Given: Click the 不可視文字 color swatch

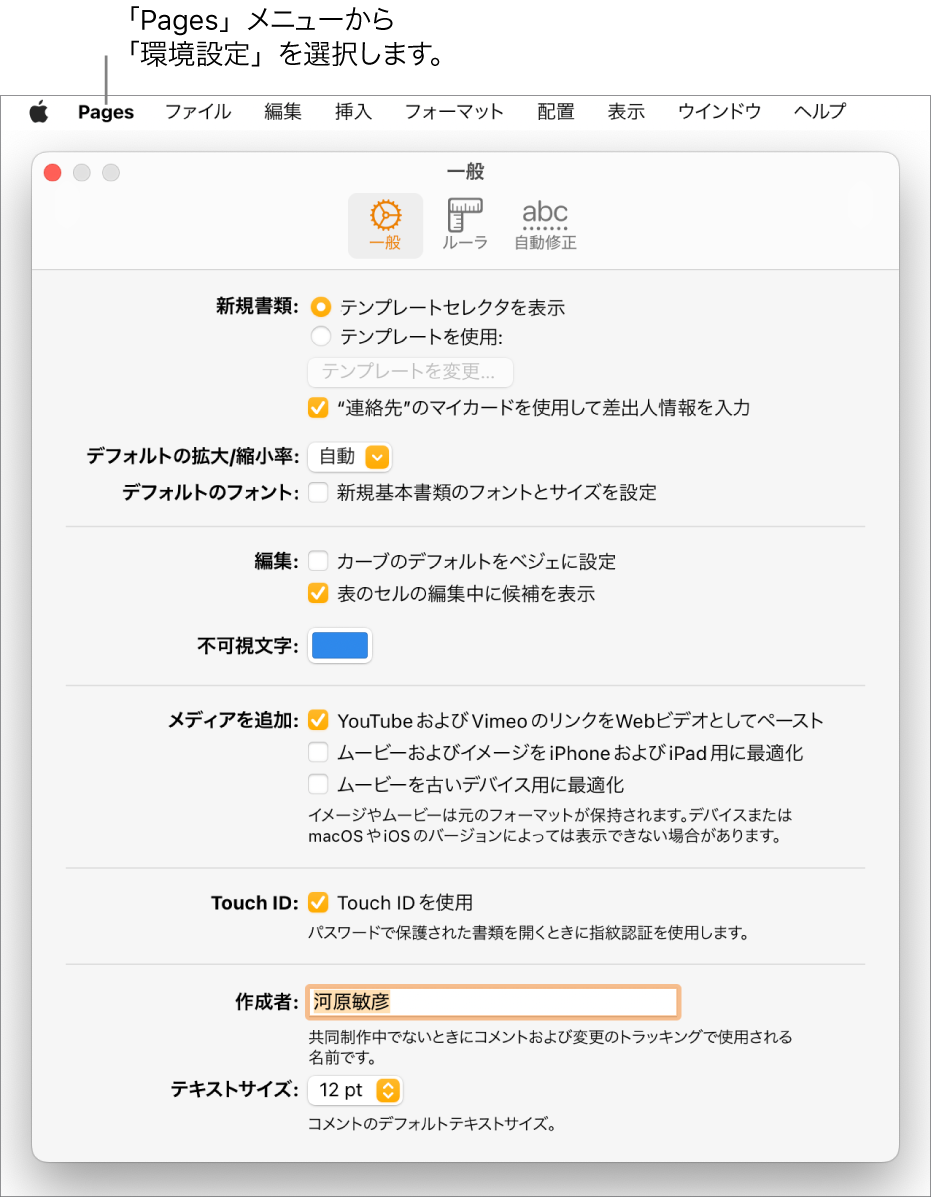Looking at the screenshot, I should coord(339,645).
